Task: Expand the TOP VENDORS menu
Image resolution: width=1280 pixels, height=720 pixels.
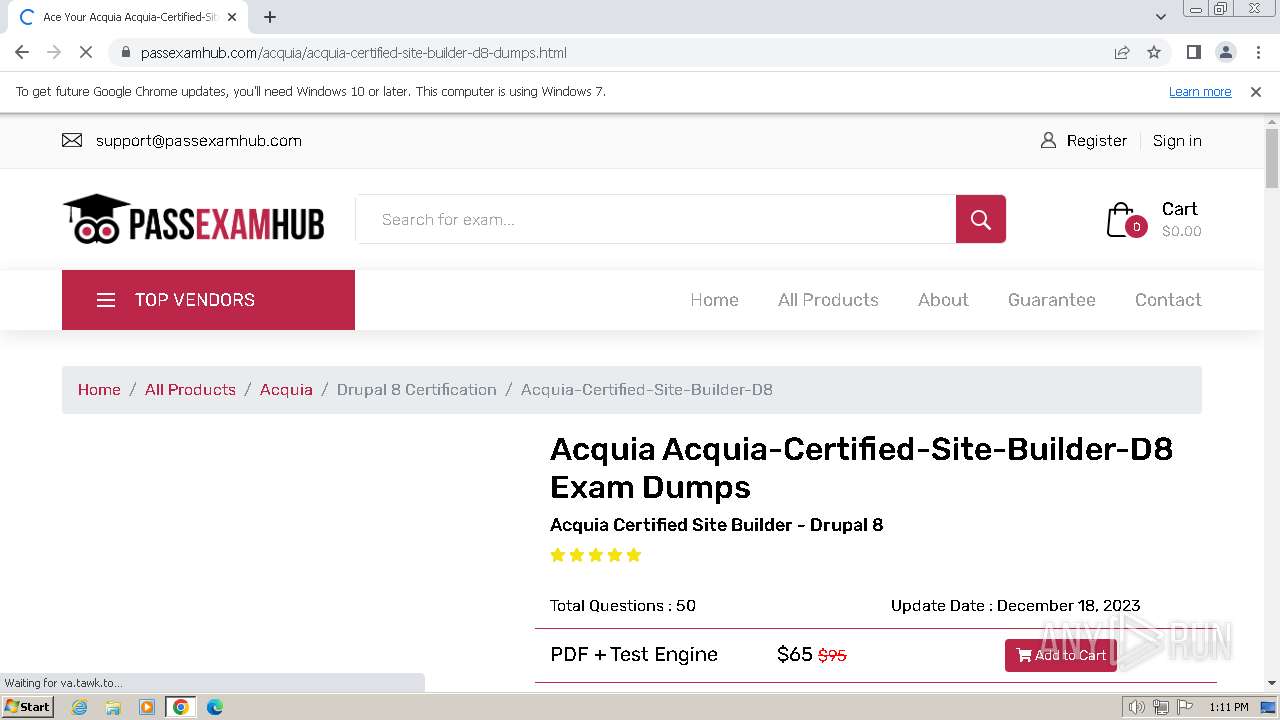Action: pos(208,300)
